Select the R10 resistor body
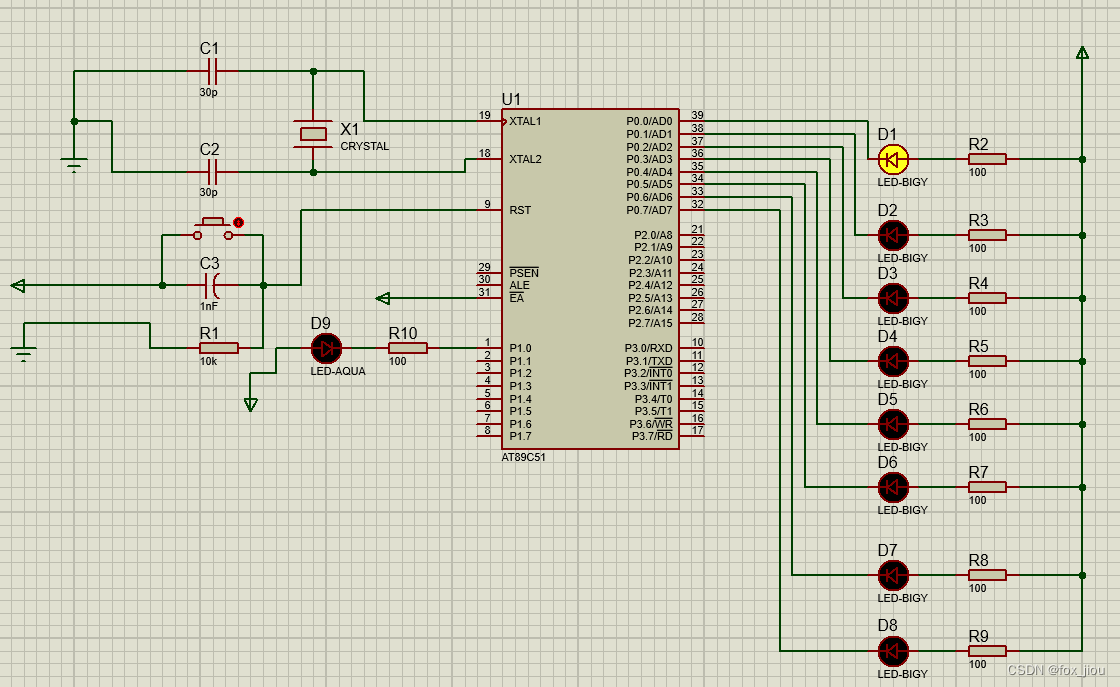Screen dimensions: 1120x687 click(408, 348)
